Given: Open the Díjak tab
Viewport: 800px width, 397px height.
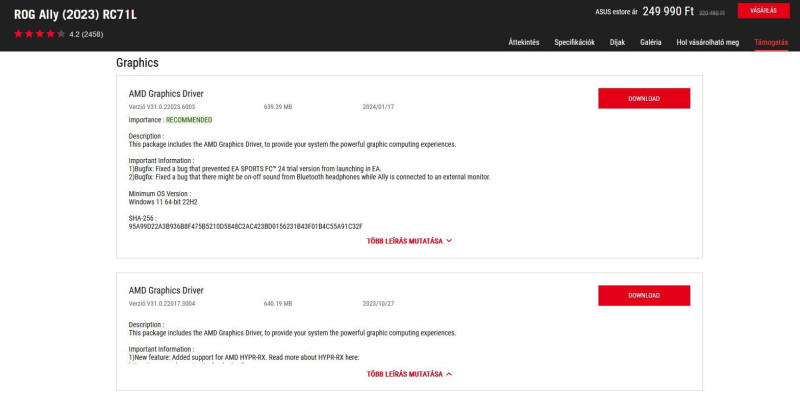Looking at the screenshot, I should [617, 42].
